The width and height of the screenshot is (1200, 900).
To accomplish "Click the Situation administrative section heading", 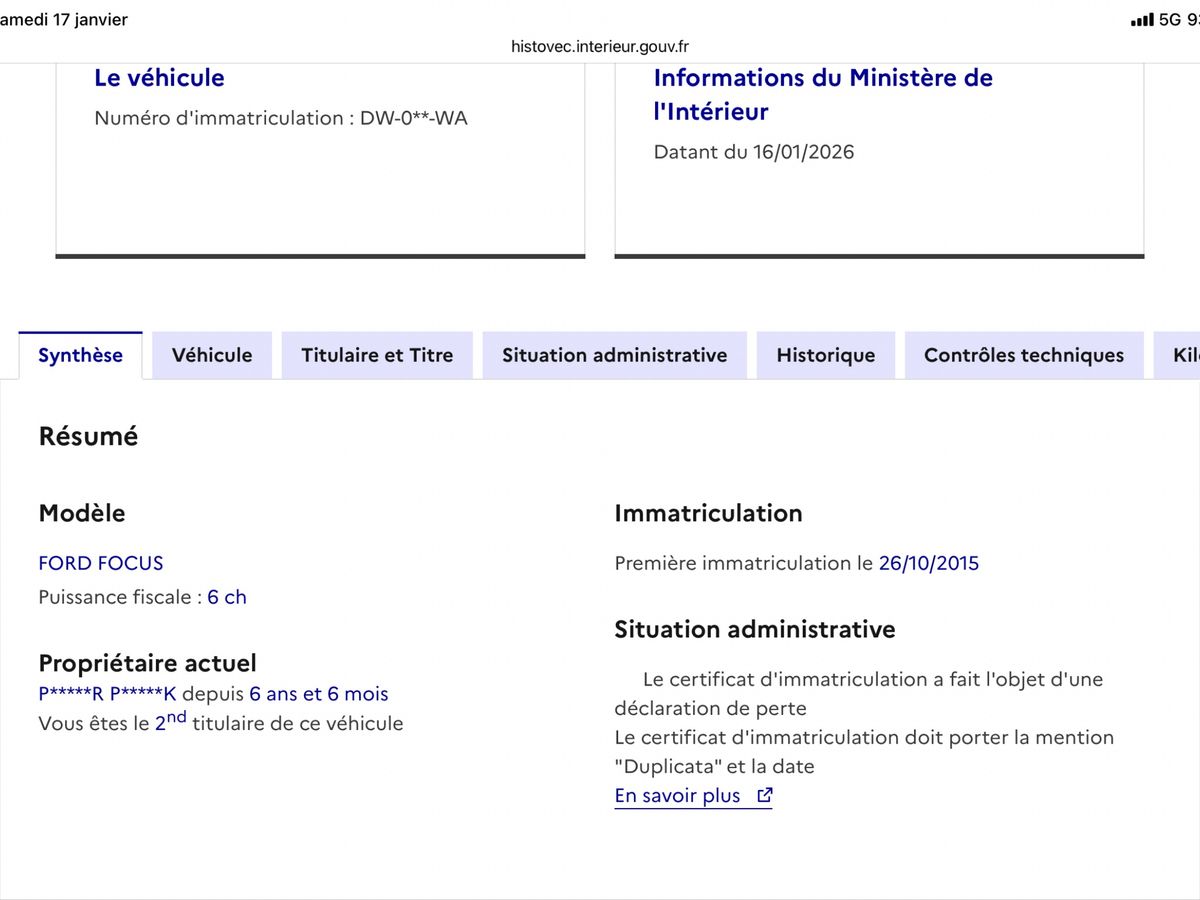I will (755, 629).
